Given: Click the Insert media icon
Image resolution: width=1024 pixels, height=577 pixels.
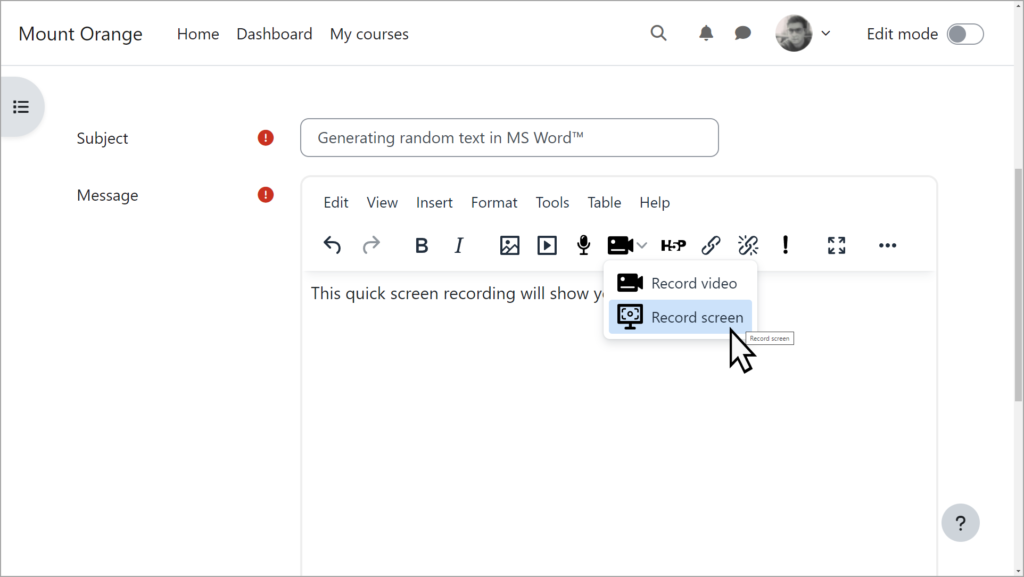Looking at the screenshot, I should click(546, 245).
